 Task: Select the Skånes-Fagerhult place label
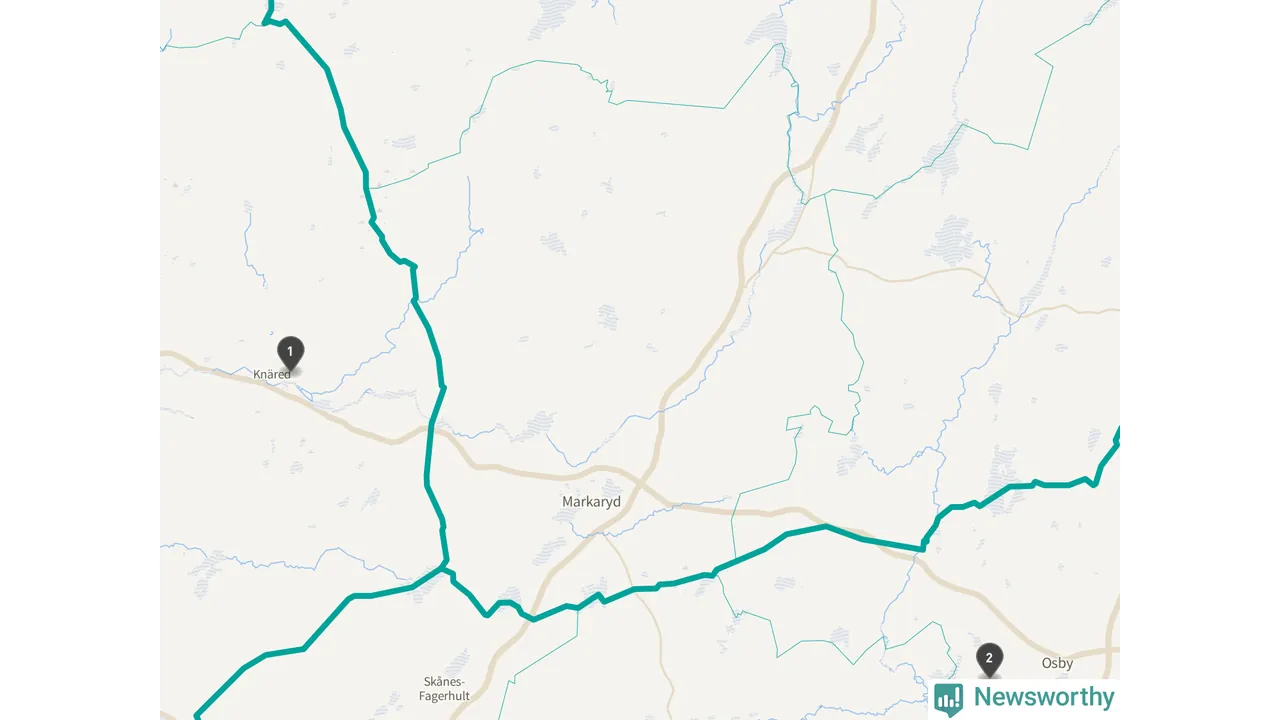(x=446, y=689)
